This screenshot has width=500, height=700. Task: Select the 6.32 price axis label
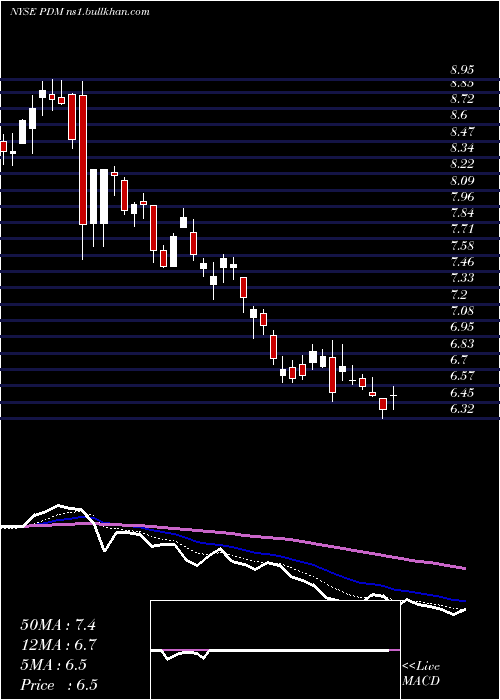[462, 409]
